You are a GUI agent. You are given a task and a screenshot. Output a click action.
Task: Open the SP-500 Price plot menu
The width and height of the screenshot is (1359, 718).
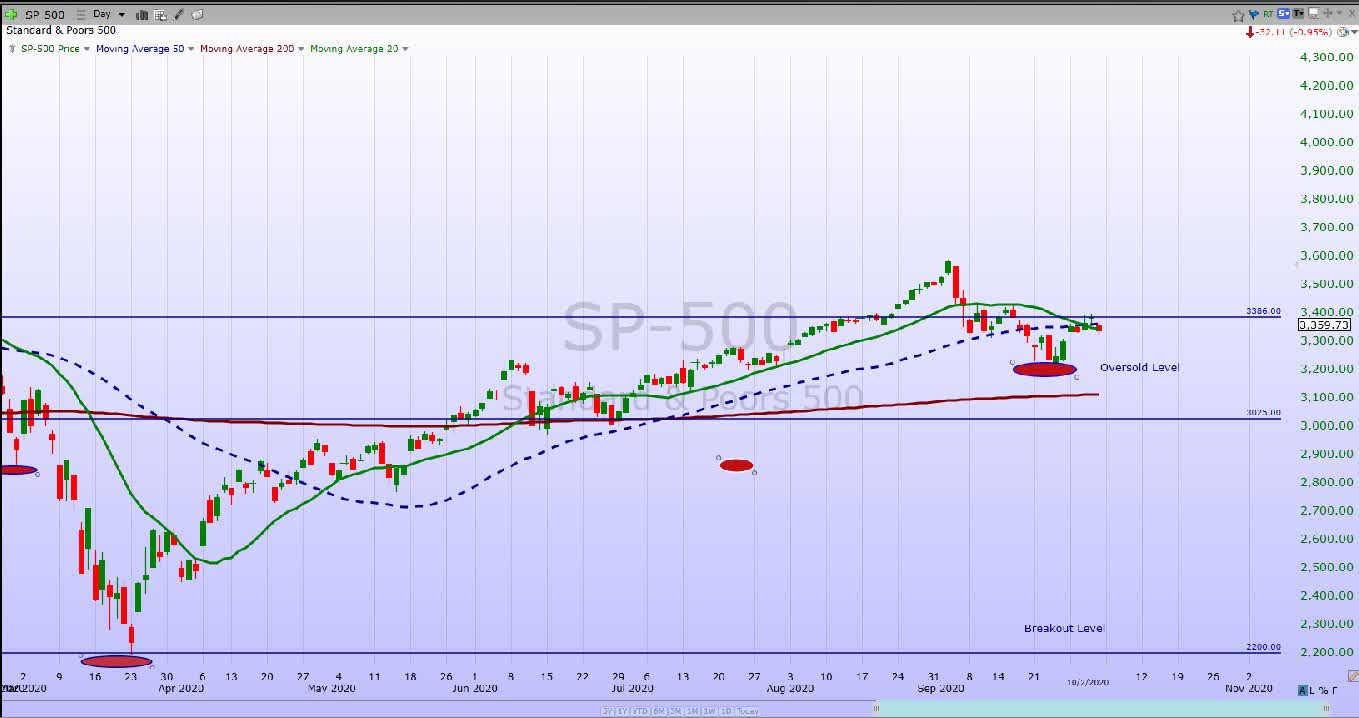(55, 48)
